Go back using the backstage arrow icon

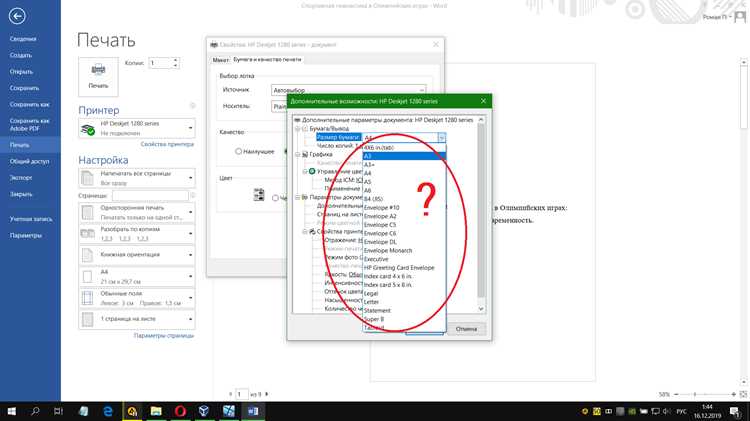pos(17,16)
